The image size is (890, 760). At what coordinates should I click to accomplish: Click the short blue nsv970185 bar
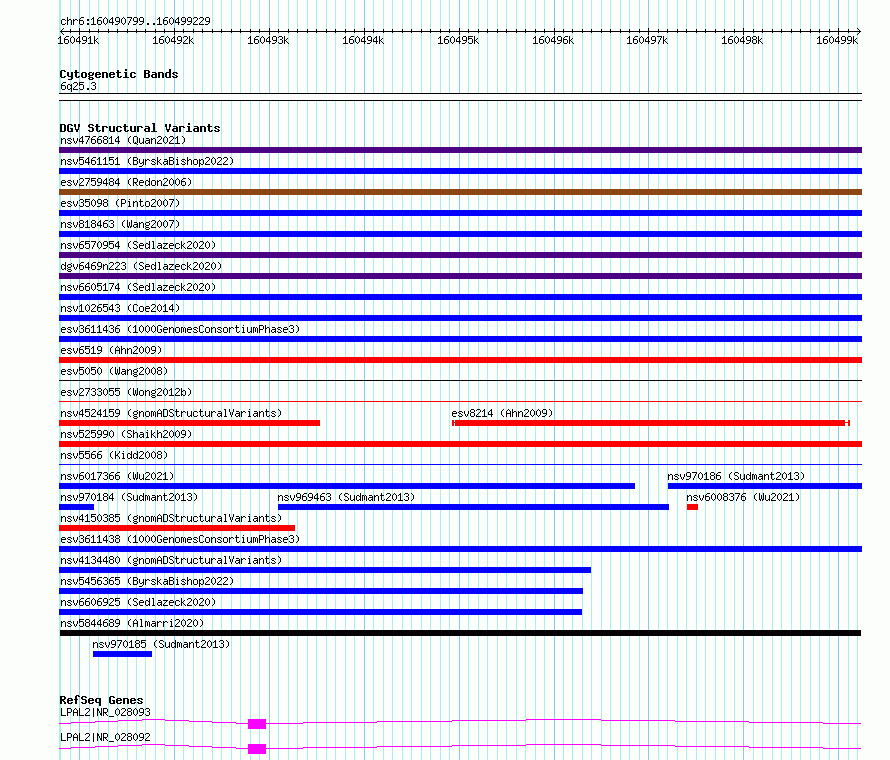coord(122,654)
